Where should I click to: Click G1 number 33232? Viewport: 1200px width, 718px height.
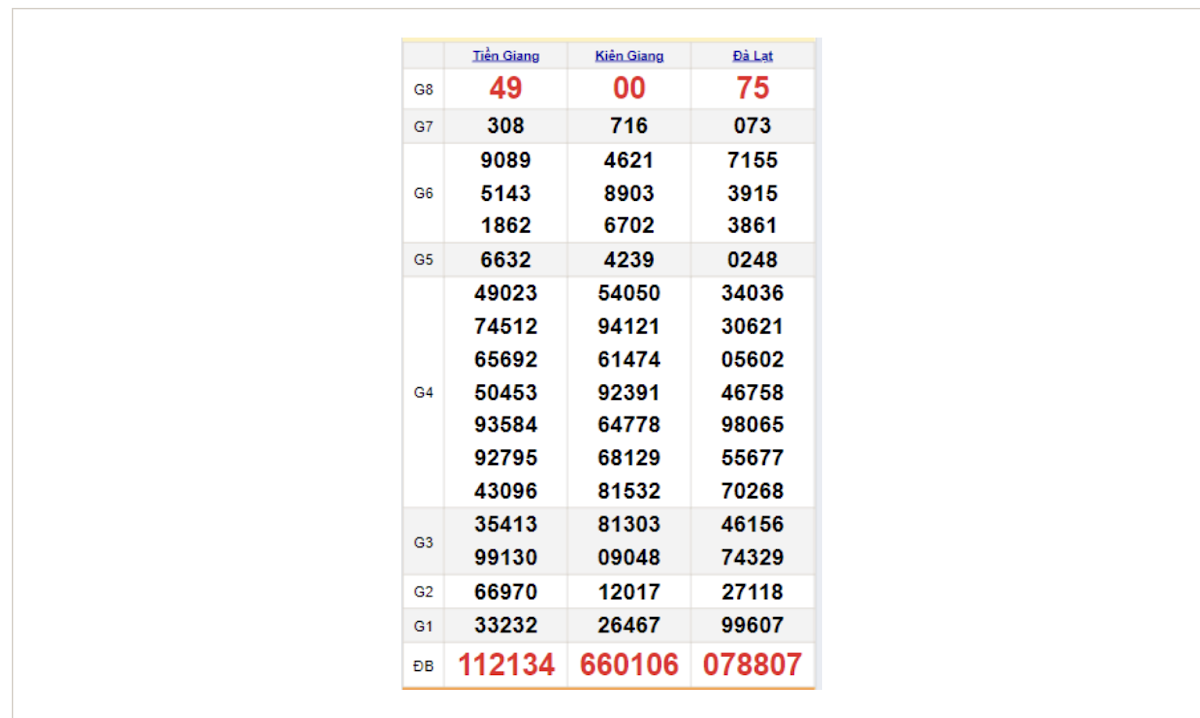pyautogui.click(x=506, y=626)
